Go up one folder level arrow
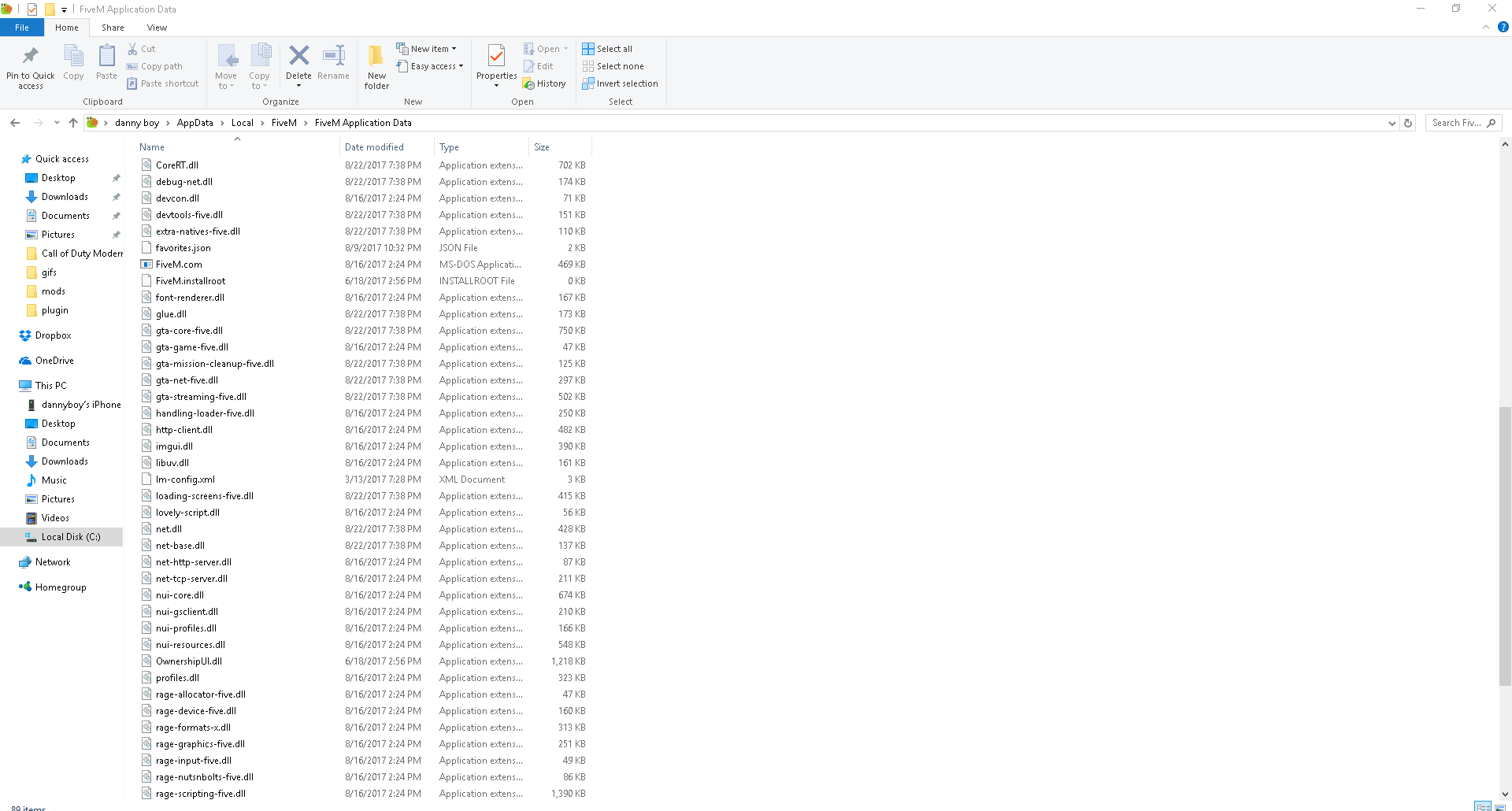Screen dimensions: 1512x811 click(73, 123)
